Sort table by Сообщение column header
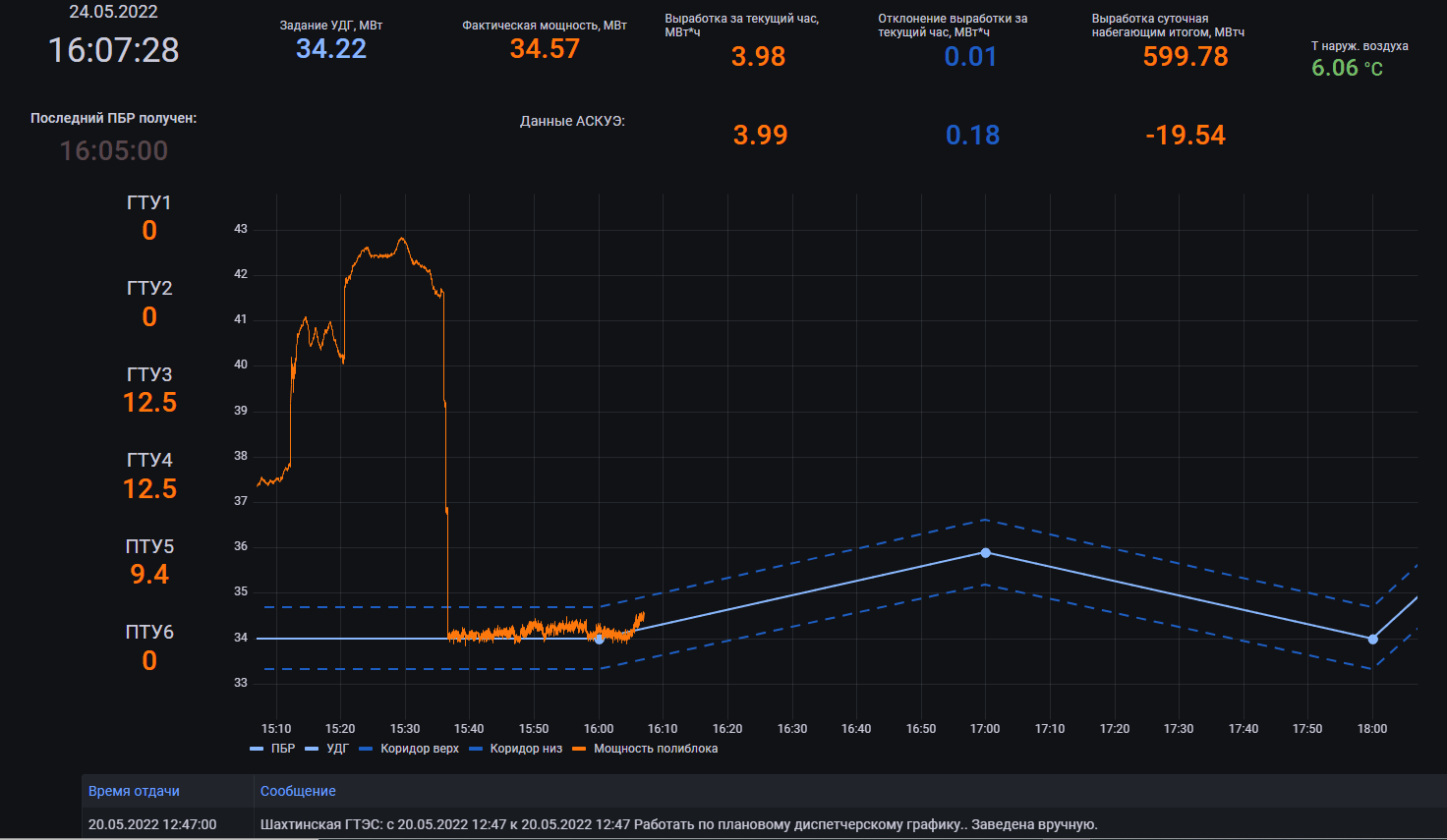Image resolution: width=1447 pixels, height=840 pixels. [x=298, y=791]
